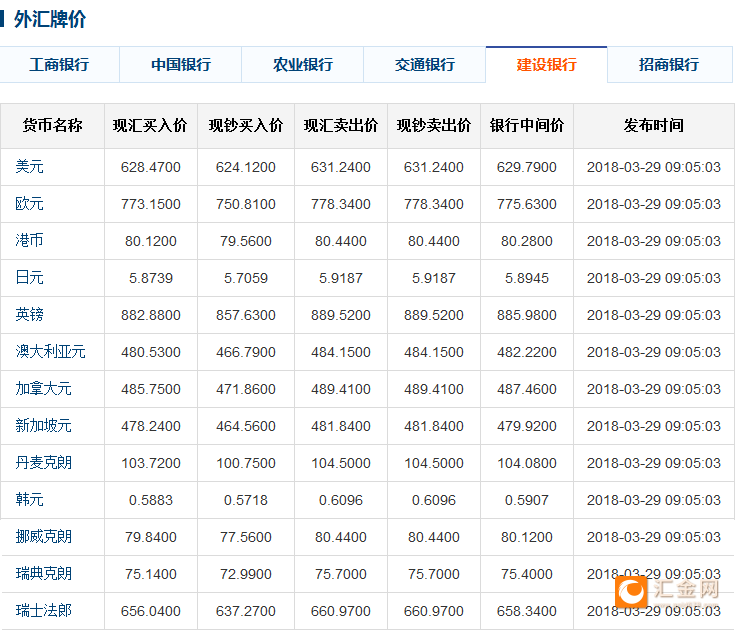Viewport: 735px width, 631px height.
Task: Click the 外汇牌价 section heading
Action: pyautogui.click(x=50, y=20)
